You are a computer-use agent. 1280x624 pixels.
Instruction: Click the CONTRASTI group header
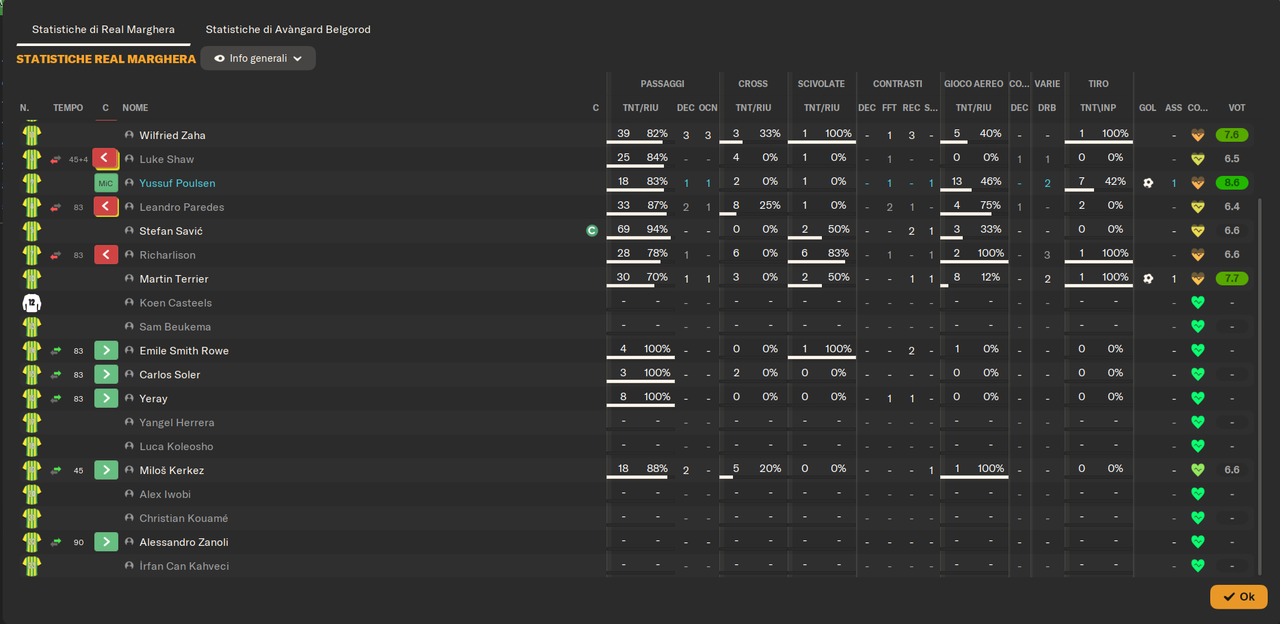point(897,84)
